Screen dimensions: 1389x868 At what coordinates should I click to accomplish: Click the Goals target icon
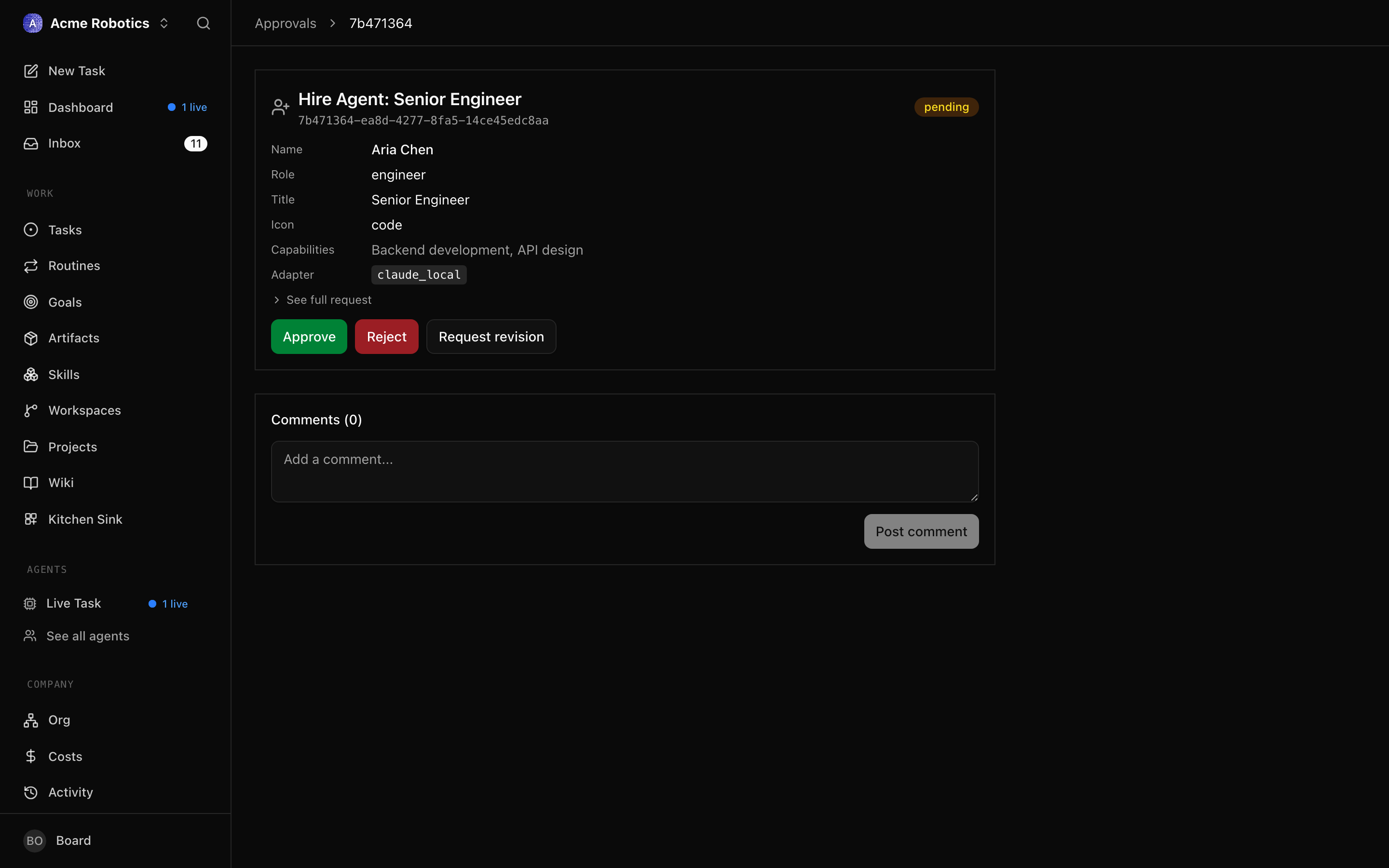coord(31,302)
